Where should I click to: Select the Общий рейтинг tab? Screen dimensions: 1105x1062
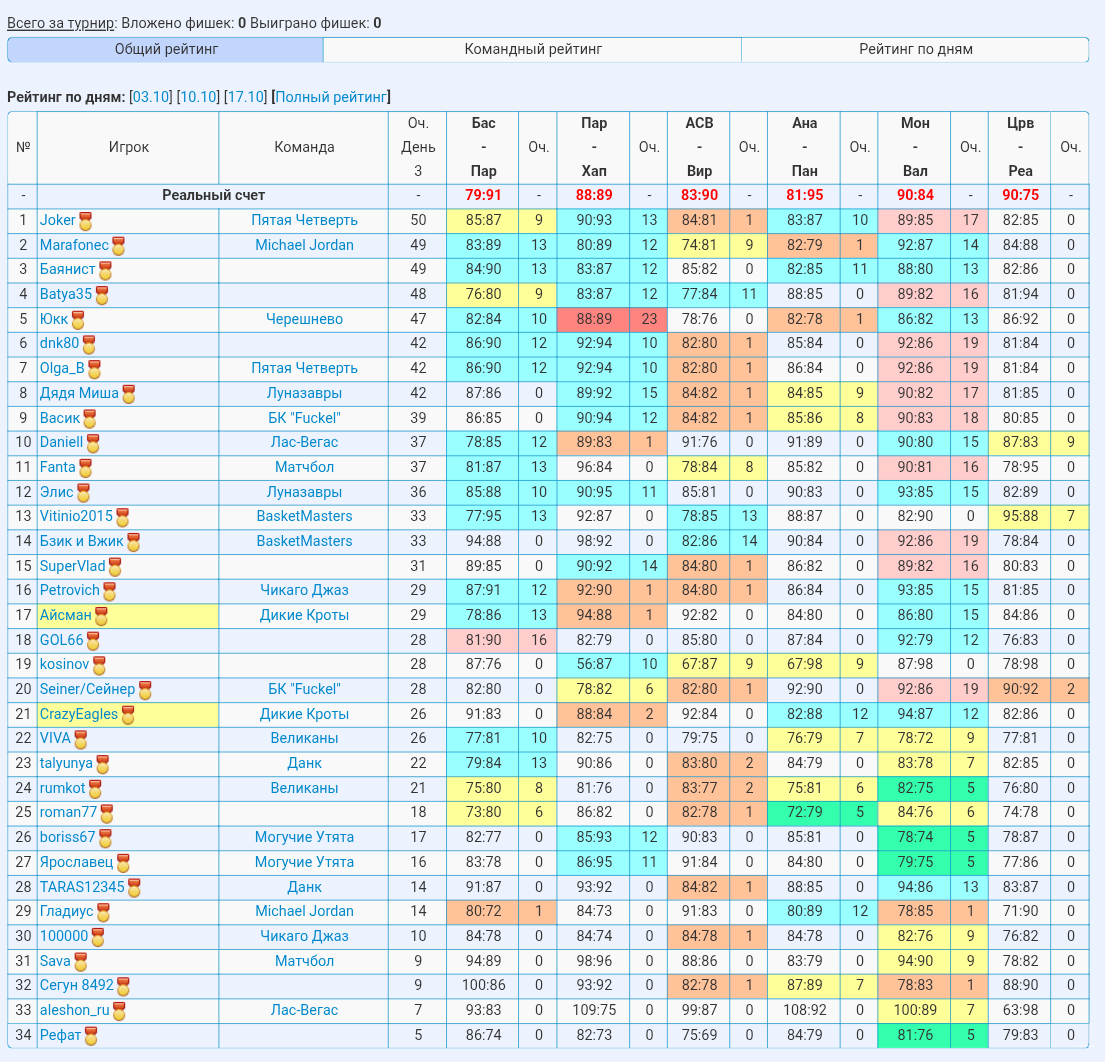coord(166,49)
